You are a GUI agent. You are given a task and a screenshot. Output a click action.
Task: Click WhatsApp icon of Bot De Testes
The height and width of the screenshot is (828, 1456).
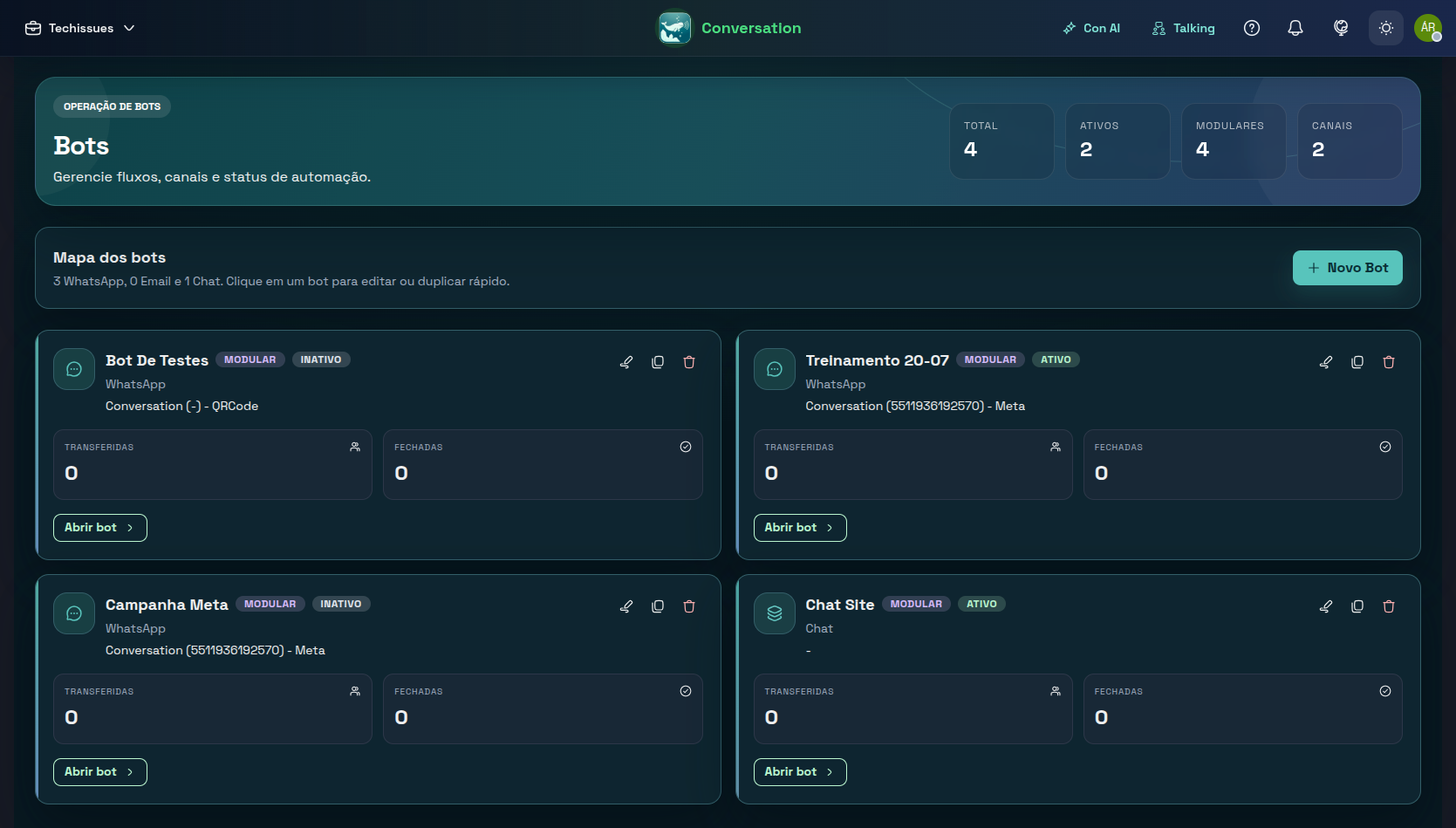(x=74, y=369)
